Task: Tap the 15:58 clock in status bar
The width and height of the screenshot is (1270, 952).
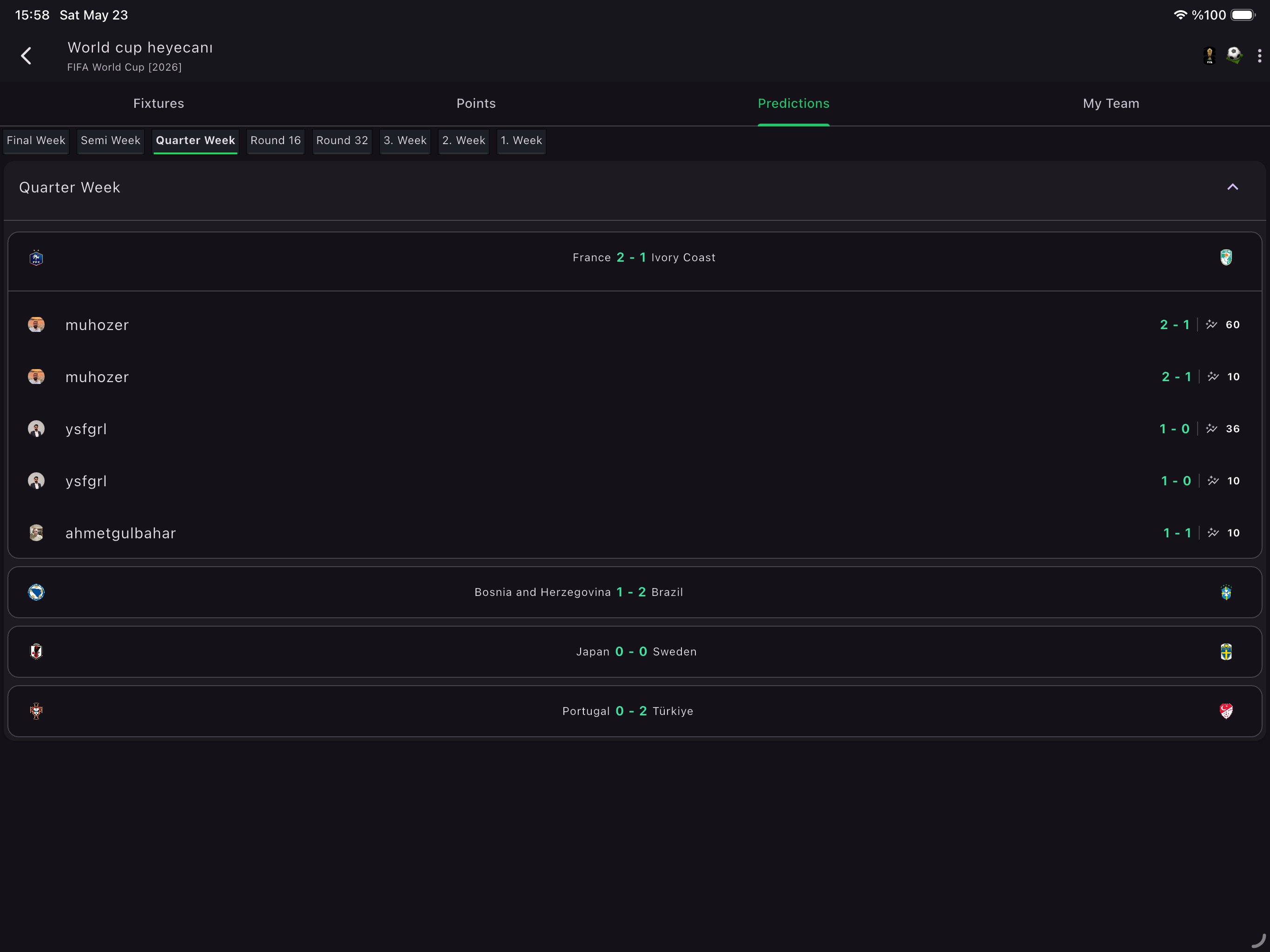Action: (32, 15)
